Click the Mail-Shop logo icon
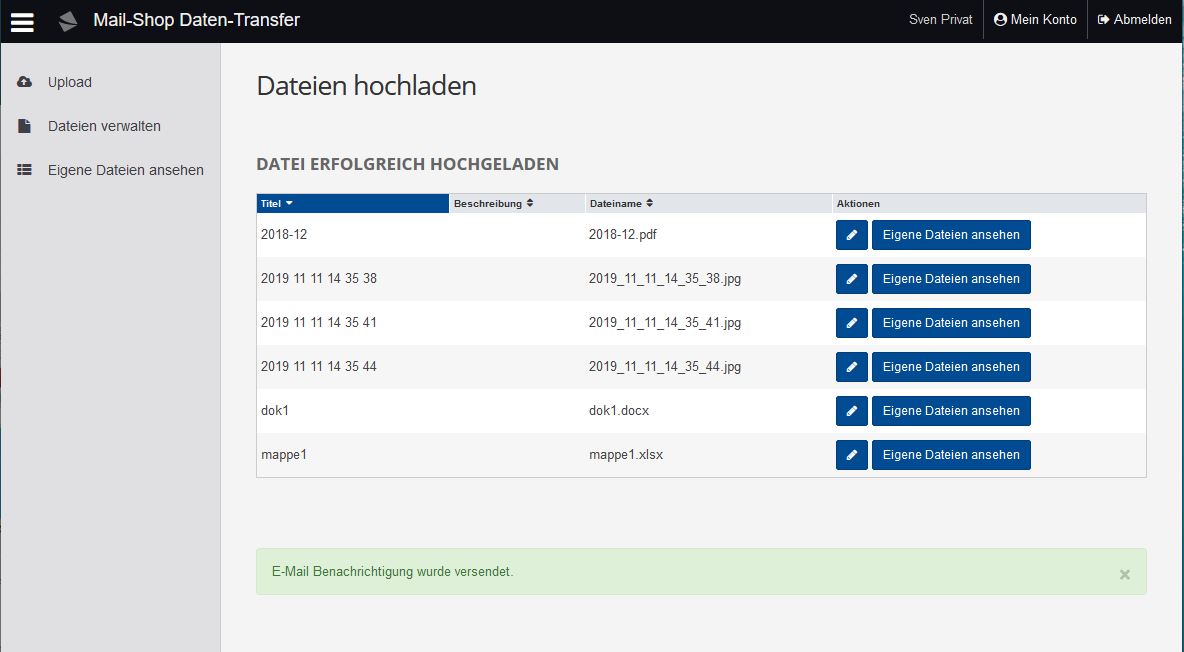This screenshot has width=1184, height=652. click(68, 21)
